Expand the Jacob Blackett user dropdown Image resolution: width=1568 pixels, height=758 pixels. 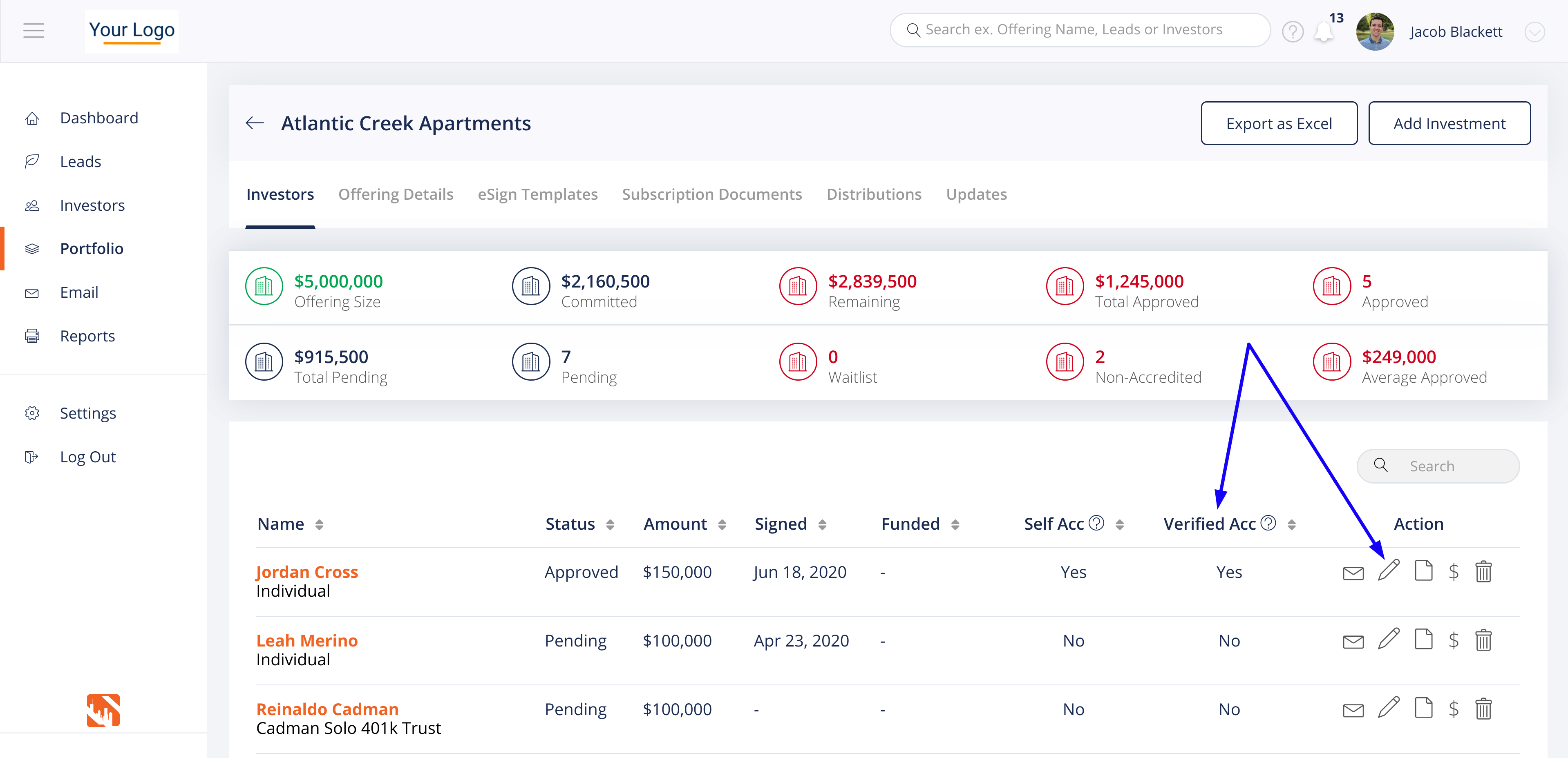click(1534, 31)
